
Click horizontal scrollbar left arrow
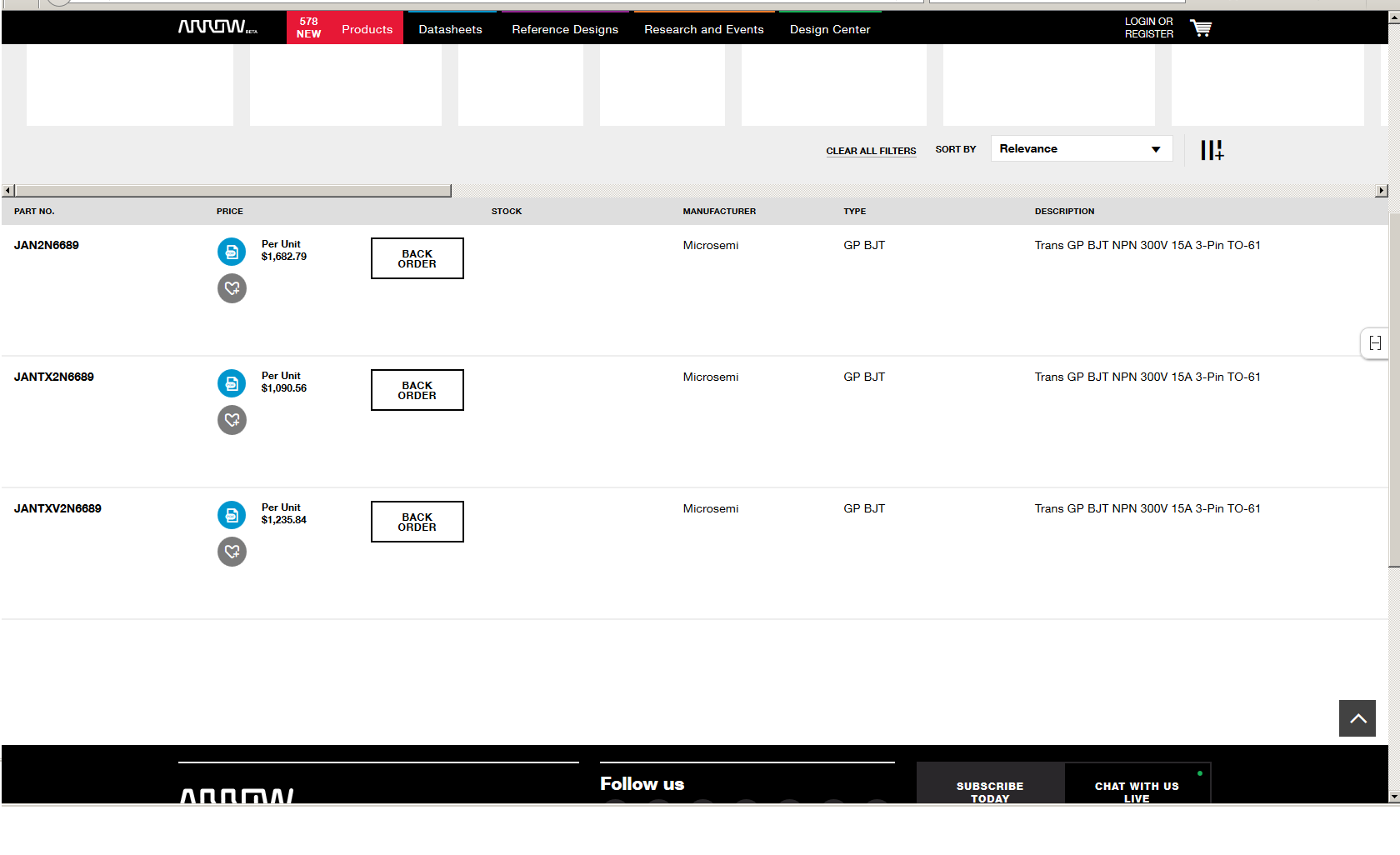click(x=8, y=191)
